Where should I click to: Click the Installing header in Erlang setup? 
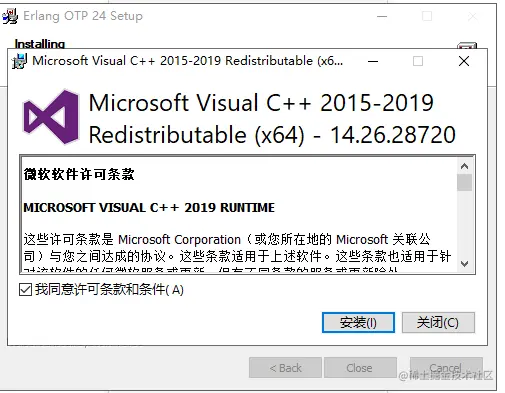pyautogui.click(x=40, y=44)
